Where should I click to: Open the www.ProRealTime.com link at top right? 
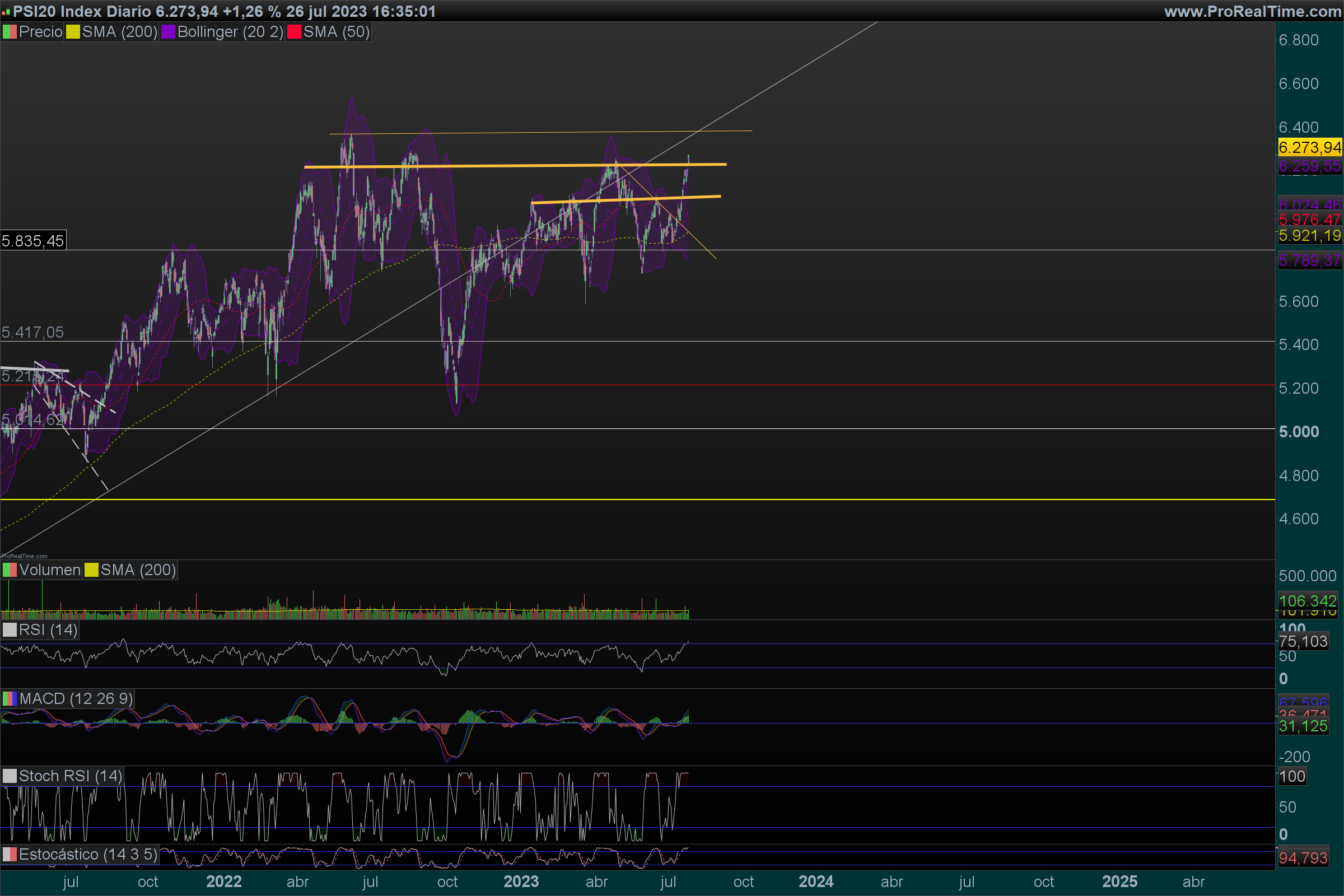1252,11
